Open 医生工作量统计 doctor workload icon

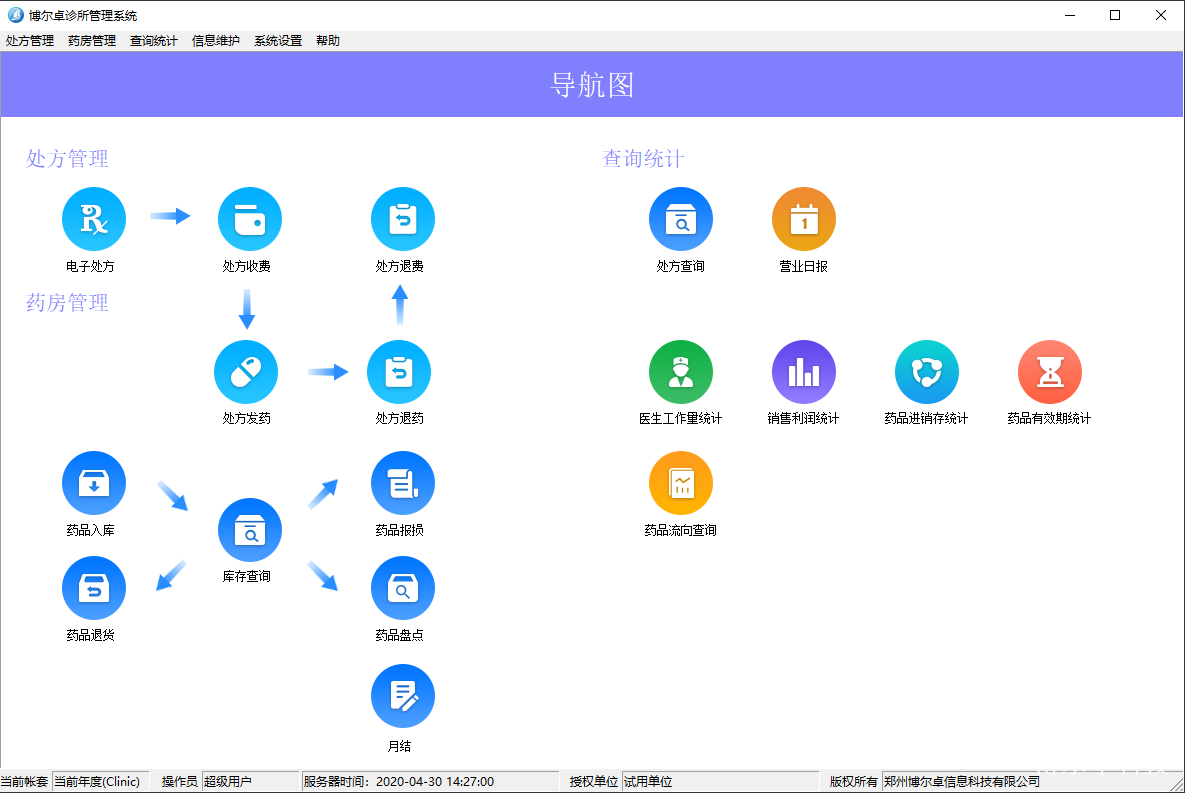point(681,372)
